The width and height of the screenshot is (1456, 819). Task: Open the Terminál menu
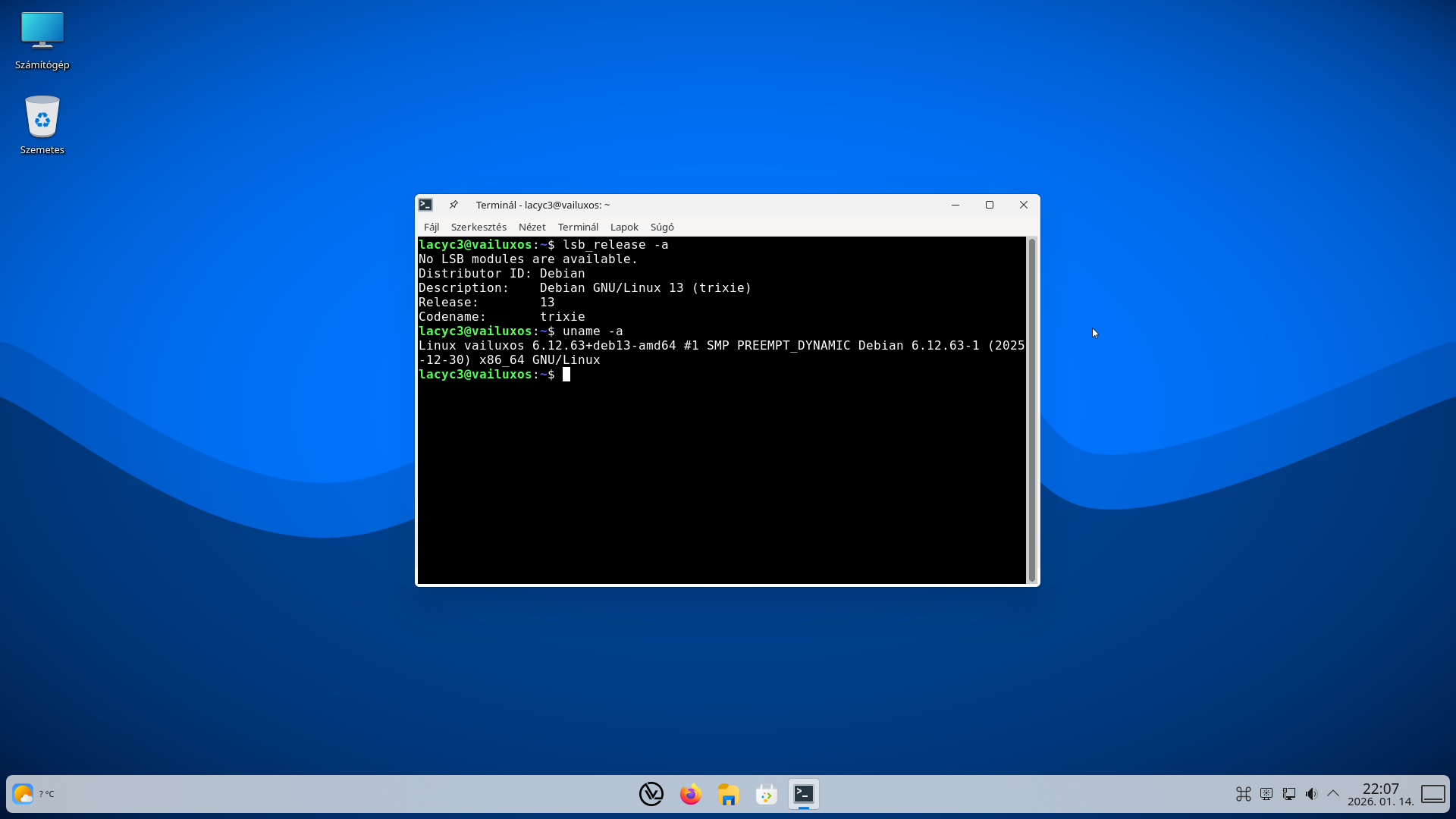click(578, 227)
